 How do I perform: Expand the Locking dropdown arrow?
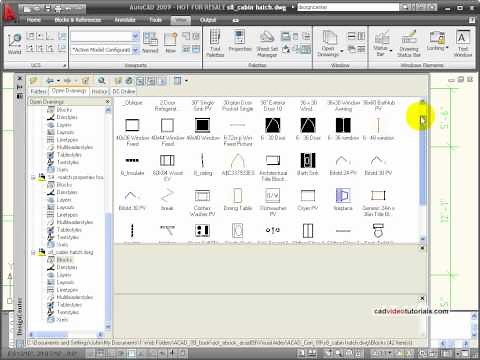click(x=447, y=47)
